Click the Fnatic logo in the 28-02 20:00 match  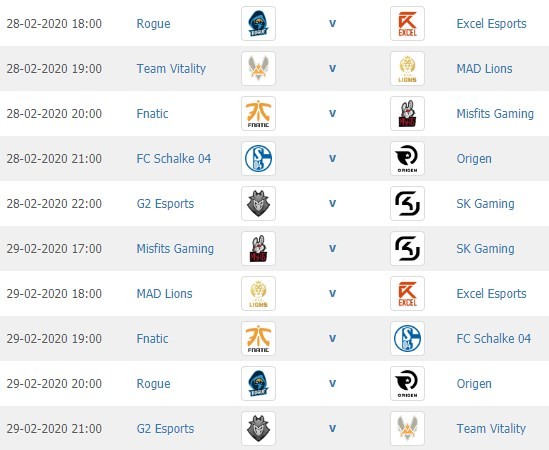(258, 113)
